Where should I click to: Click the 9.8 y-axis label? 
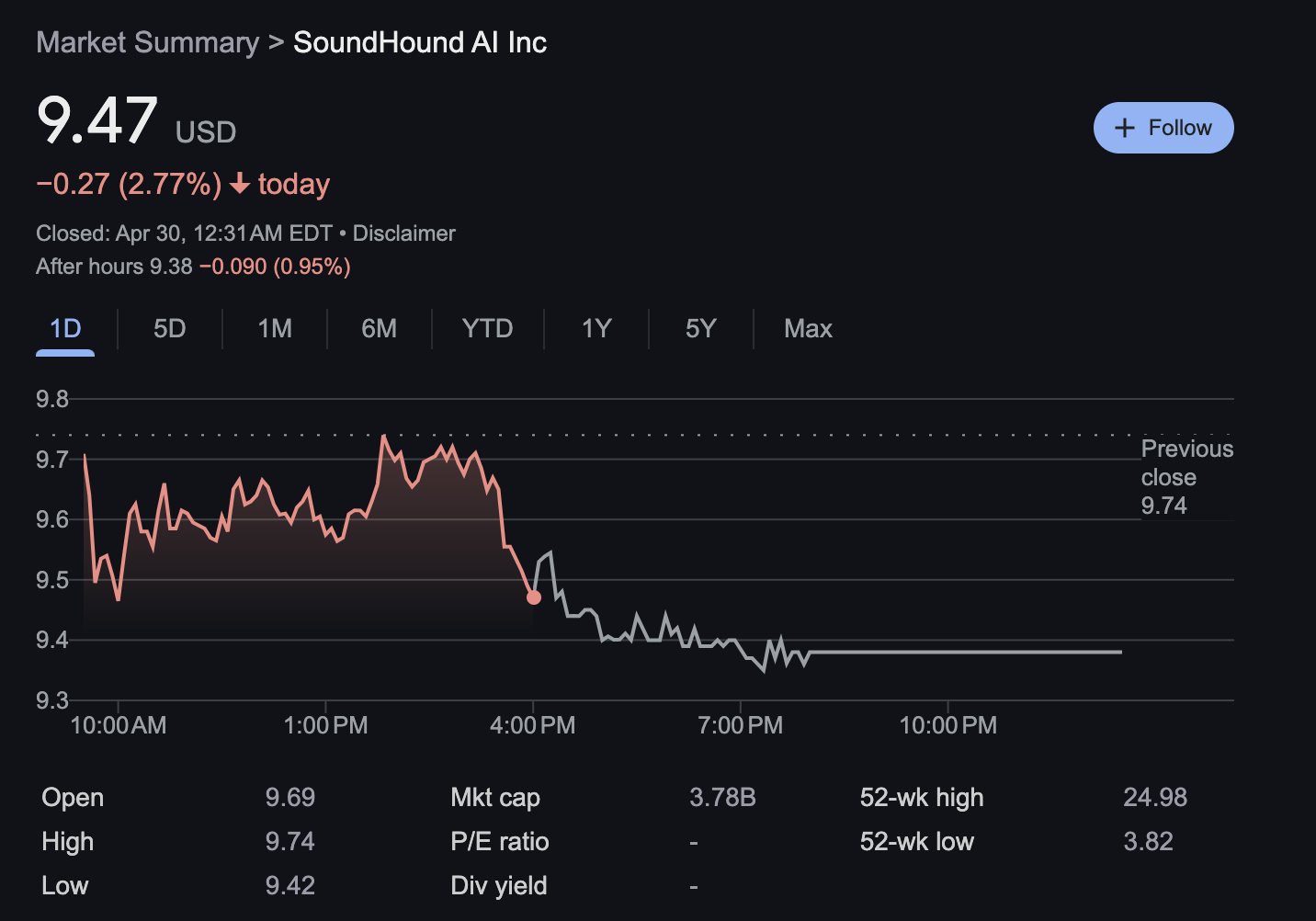pos(52,399)
